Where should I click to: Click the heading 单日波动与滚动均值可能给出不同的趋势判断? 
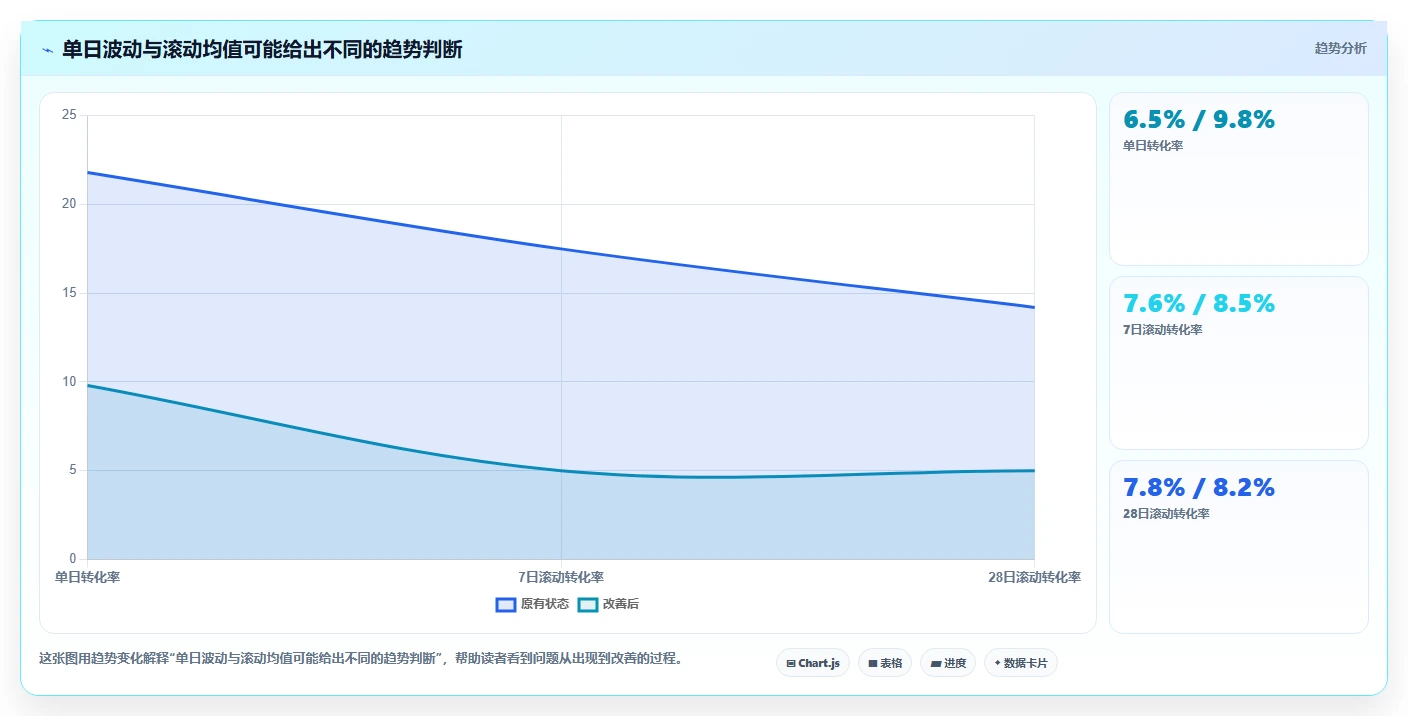pos(262,49)
